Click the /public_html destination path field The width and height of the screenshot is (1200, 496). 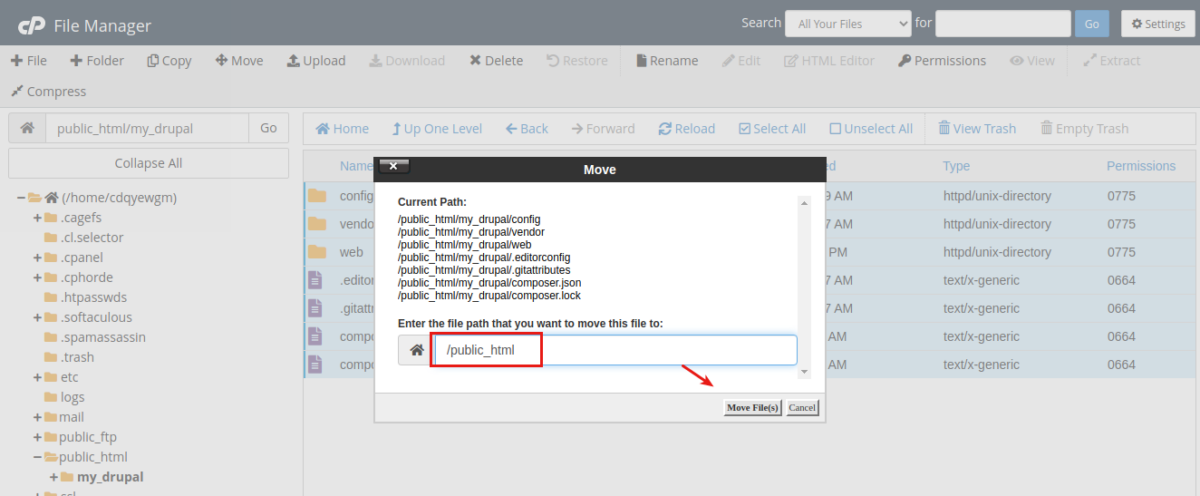pyautogui.click(x=615, y=350)
